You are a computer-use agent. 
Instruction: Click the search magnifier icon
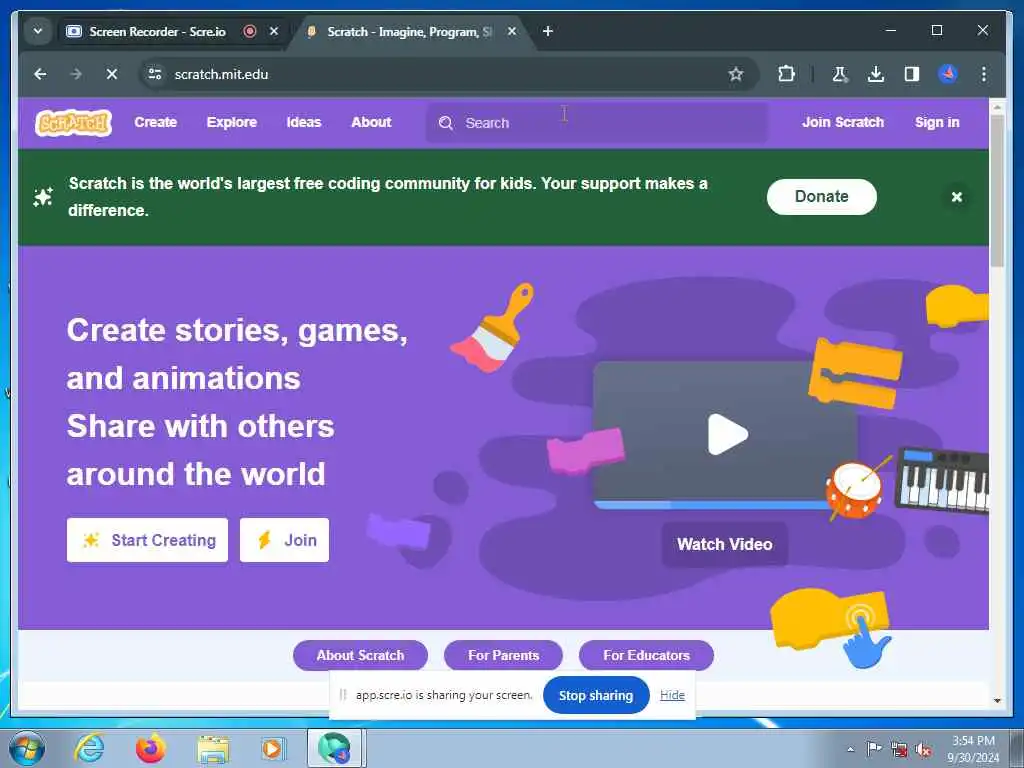(x=445, y=123)
